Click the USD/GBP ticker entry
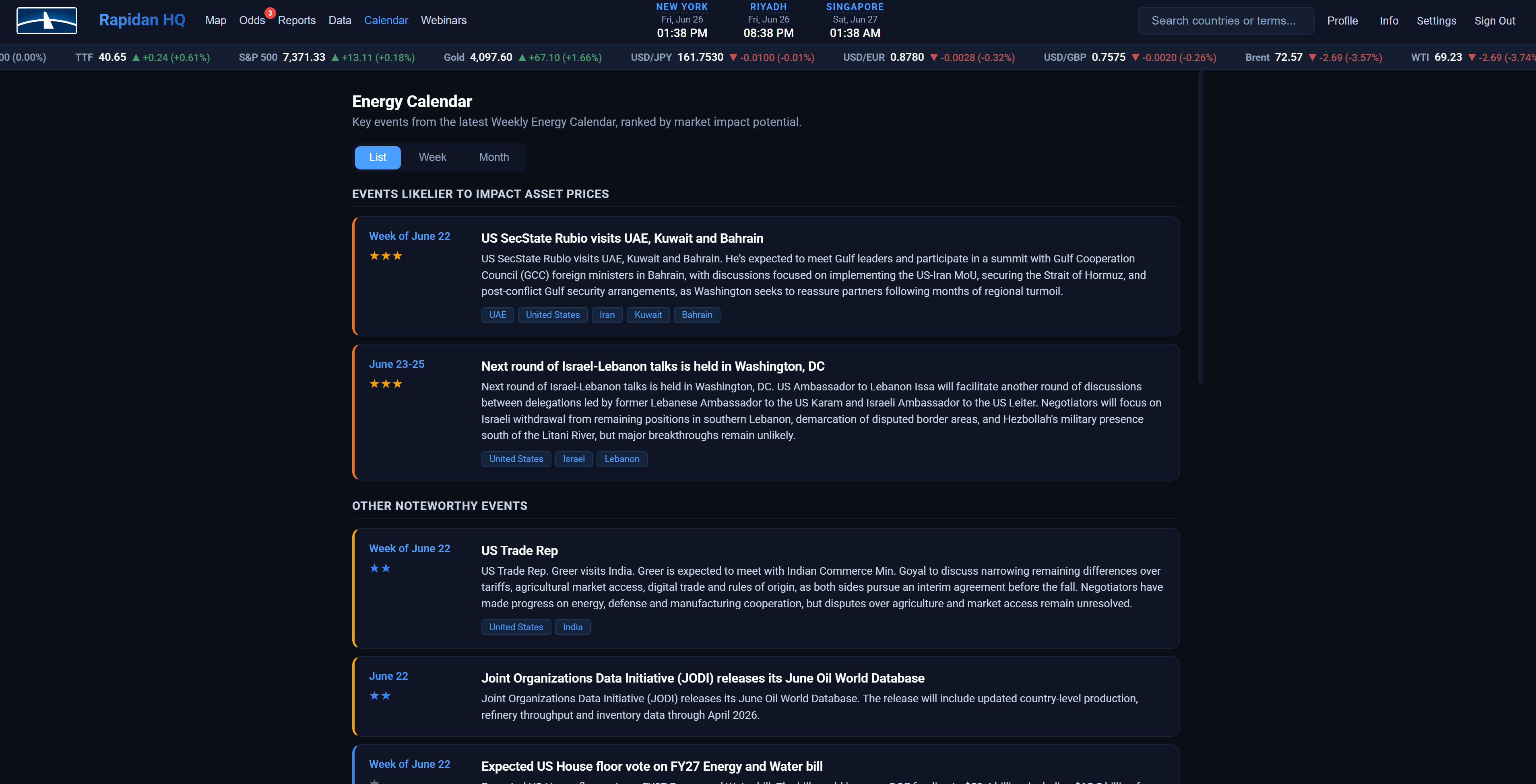This screenshot has width=1536, height=784. coord(1130,57)
